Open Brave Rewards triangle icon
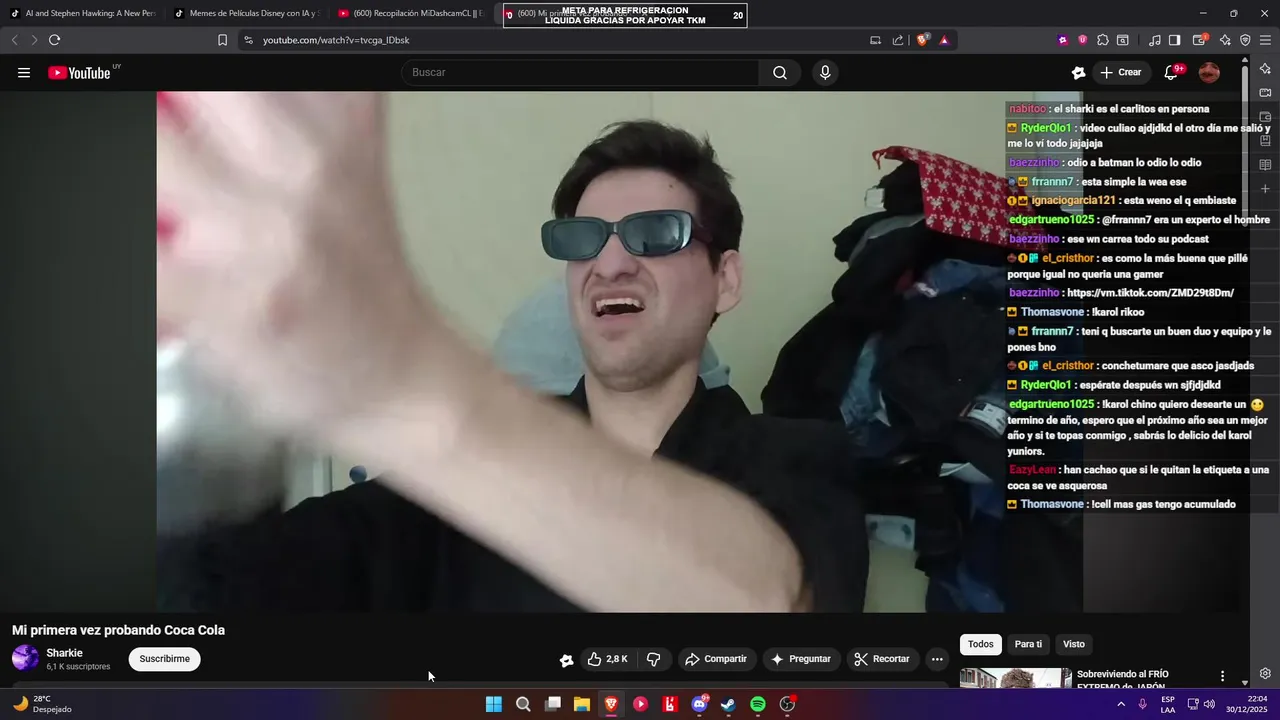 [x=944, y=40]
